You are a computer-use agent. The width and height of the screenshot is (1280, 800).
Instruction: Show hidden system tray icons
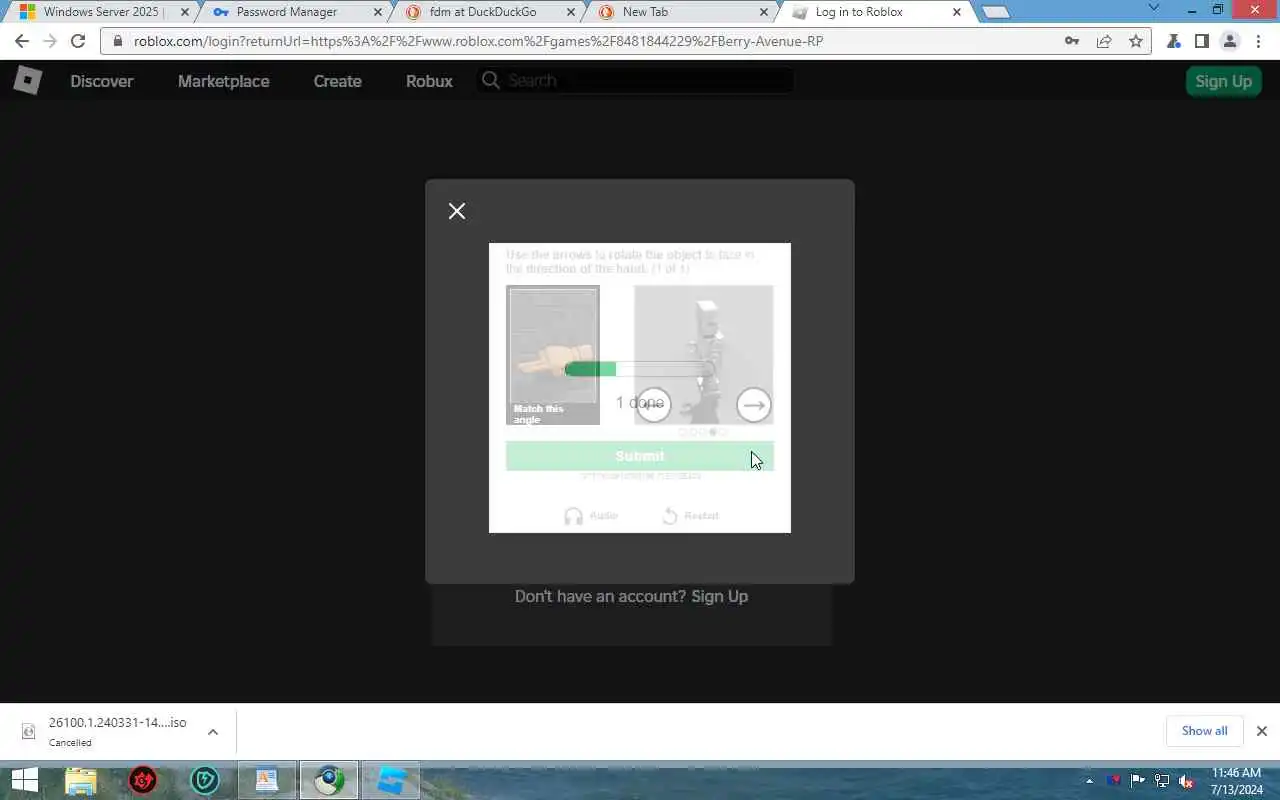click(1089, 781)
